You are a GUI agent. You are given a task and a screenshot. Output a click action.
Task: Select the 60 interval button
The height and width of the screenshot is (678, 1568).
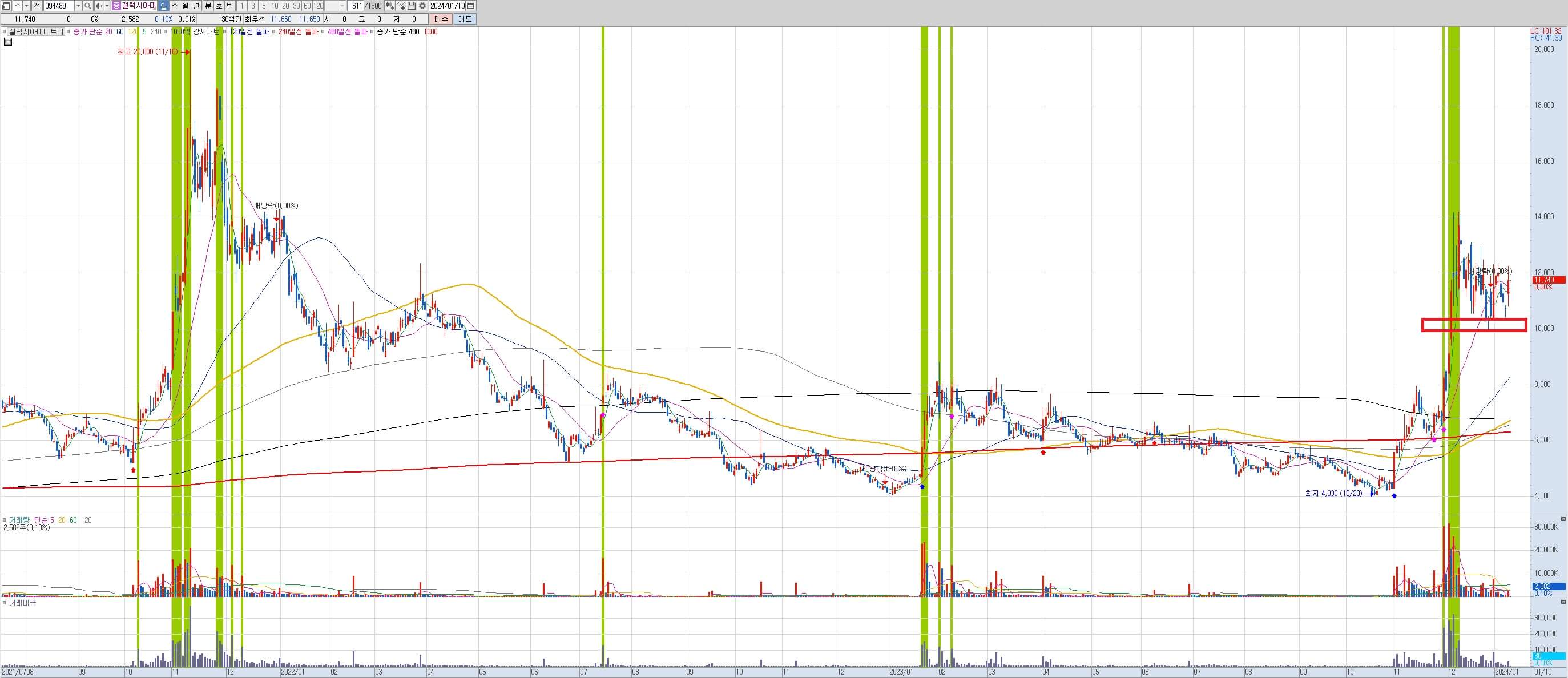click(x=308, y=6)
